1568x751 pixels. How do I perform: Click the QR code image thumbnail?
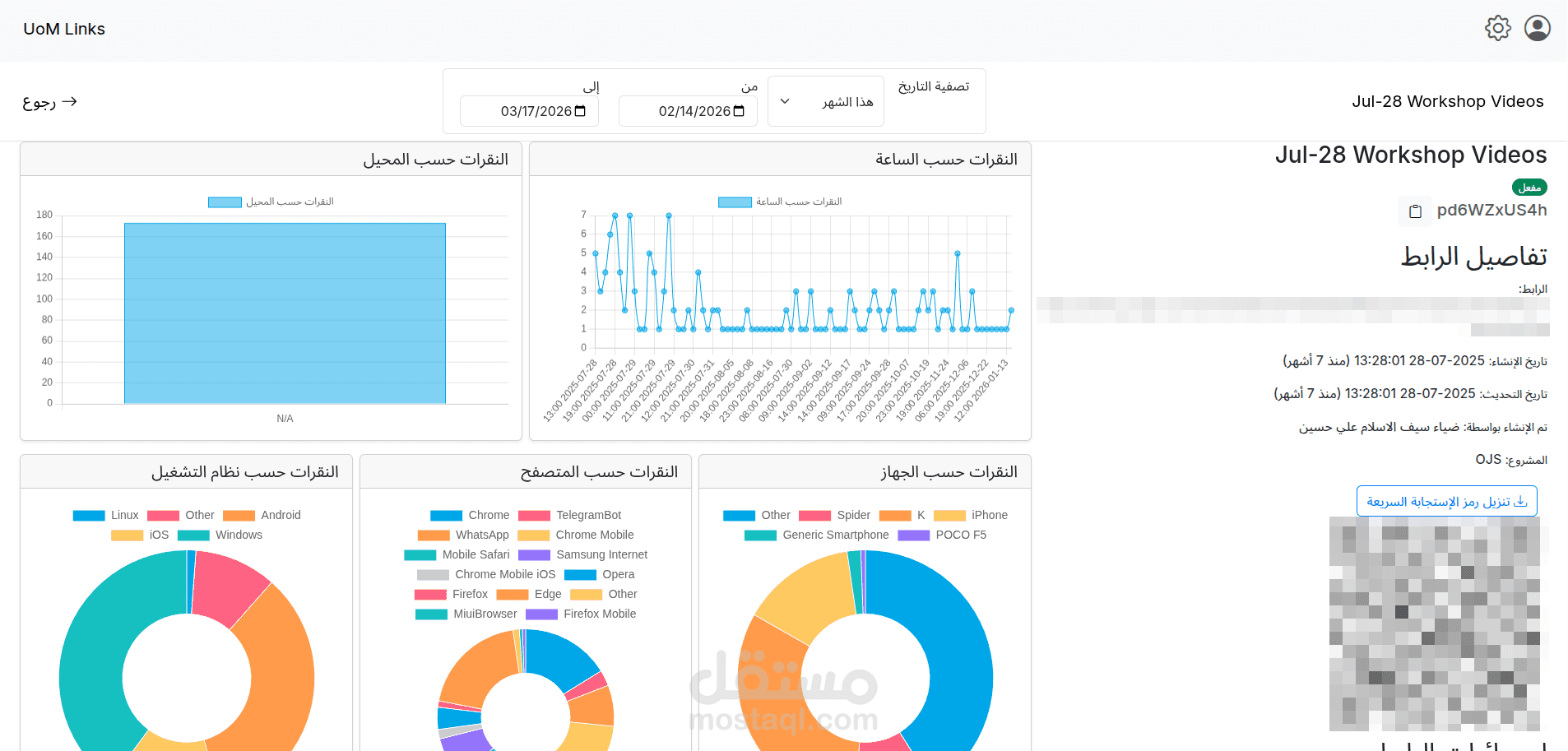point(1435,624)
